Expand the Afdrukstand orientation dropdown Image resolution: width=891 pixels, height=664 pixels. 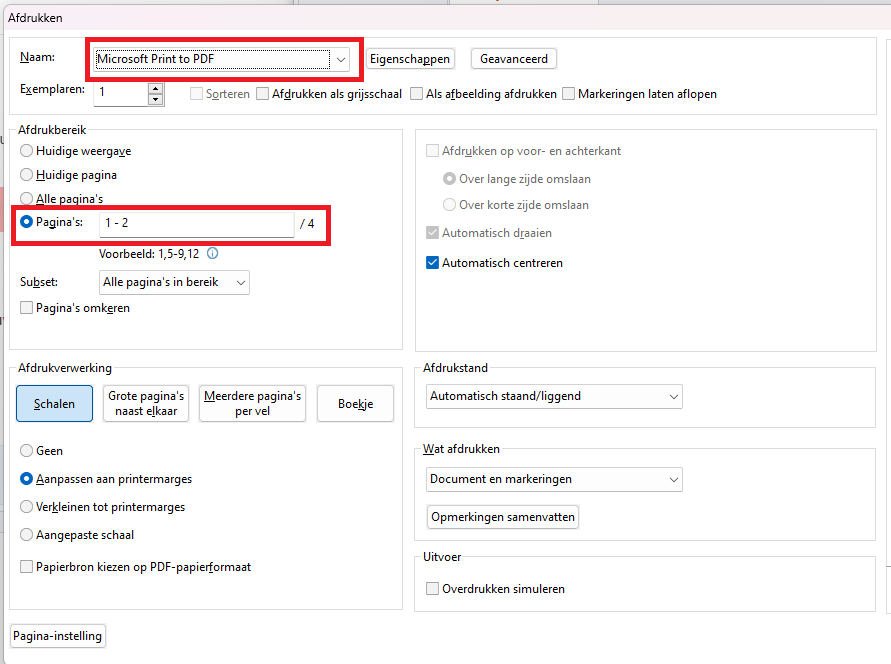[553, 396]
